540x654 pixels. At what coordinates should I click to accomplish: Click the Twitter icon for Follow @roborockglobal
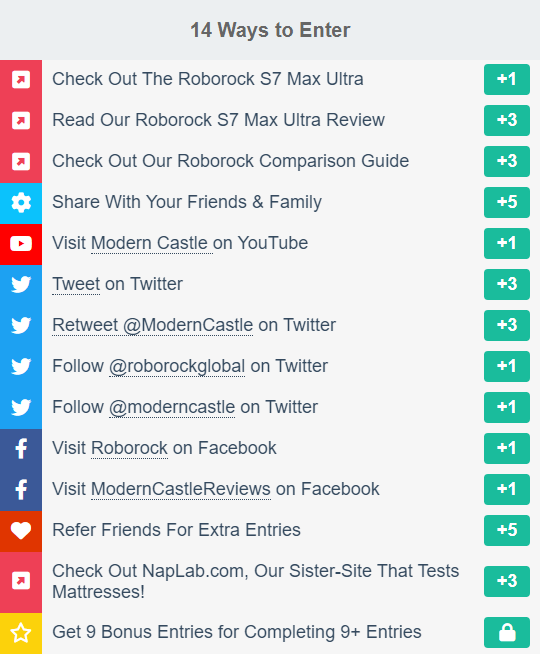pyautogui.click(x=21, y=366)
